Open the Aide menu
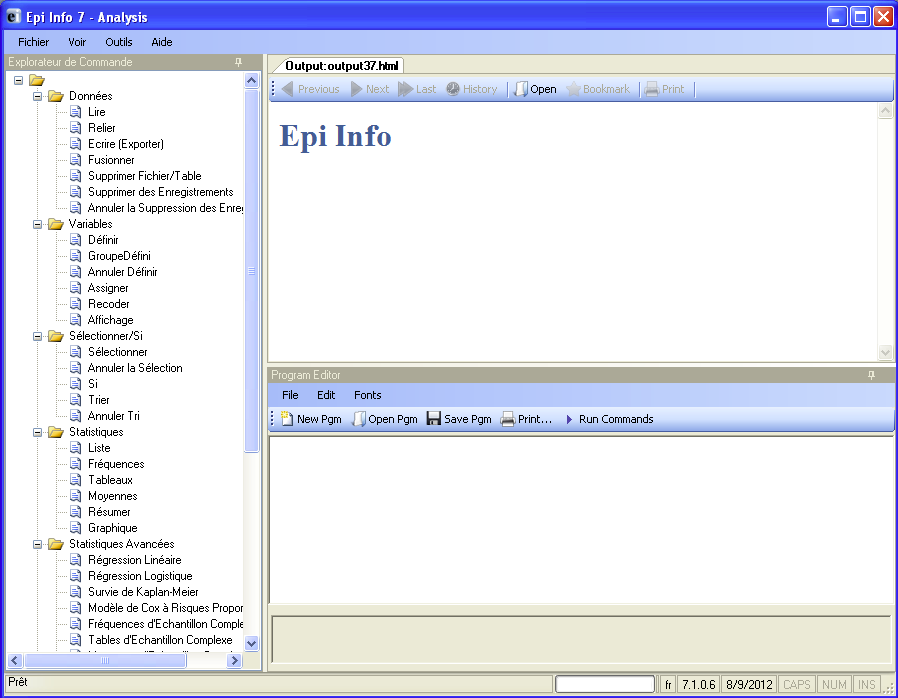The width and height of the screenshot is (898, 698). [x=162, y=42]
